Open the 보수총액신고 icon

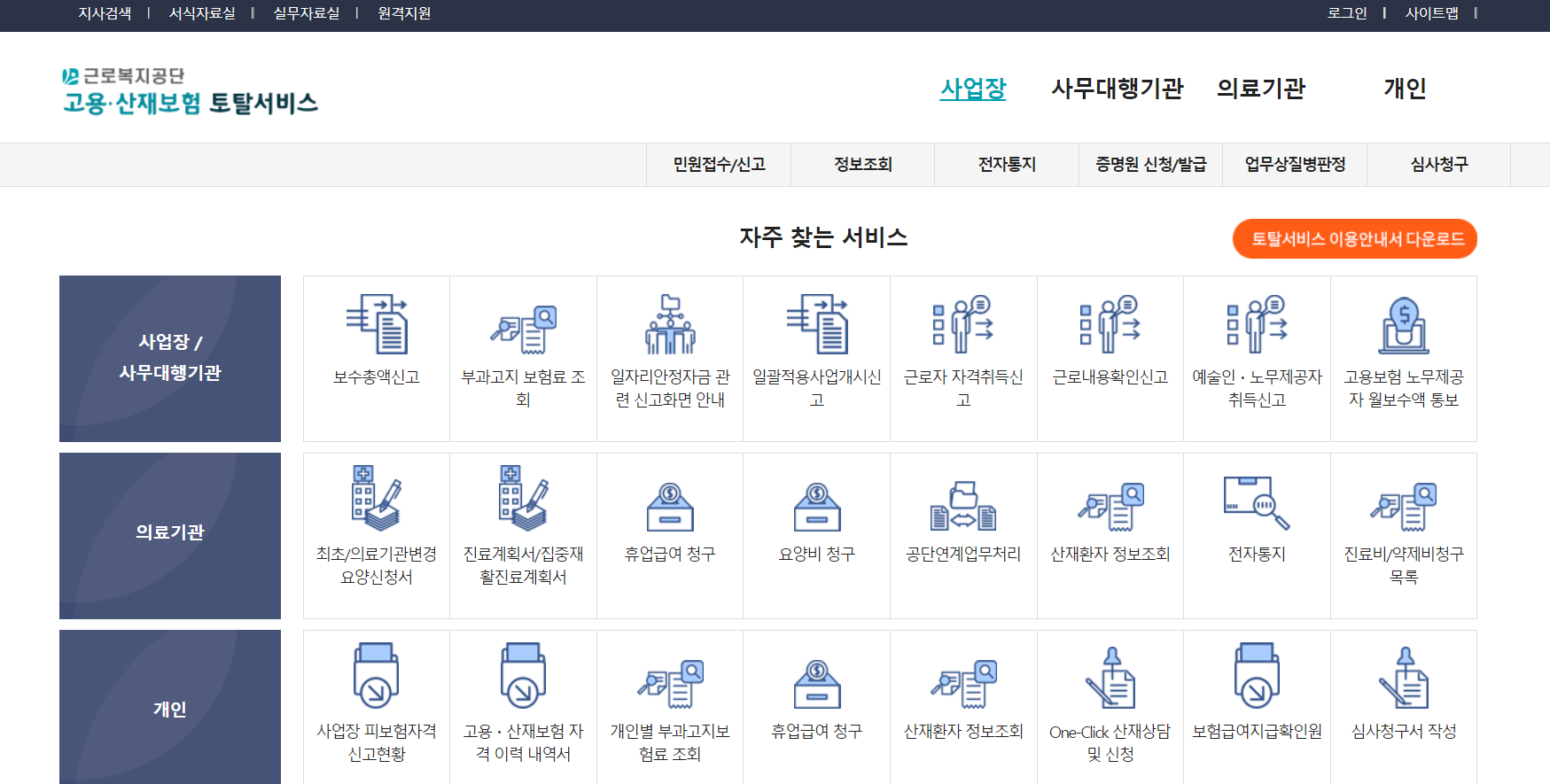[x=377, y=324]
